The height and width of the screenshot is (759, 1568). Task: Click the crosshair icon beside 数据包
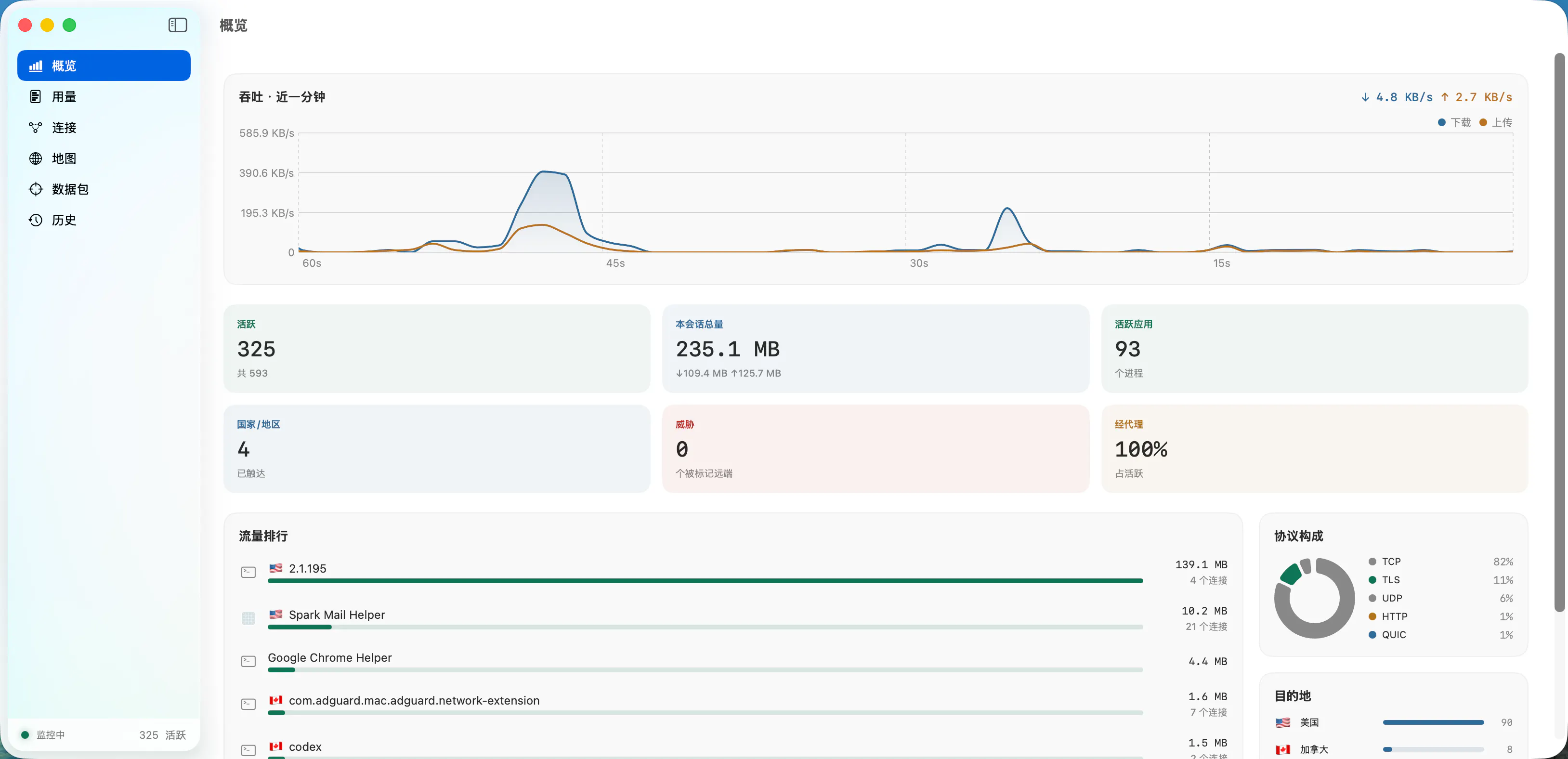(36, 189)
